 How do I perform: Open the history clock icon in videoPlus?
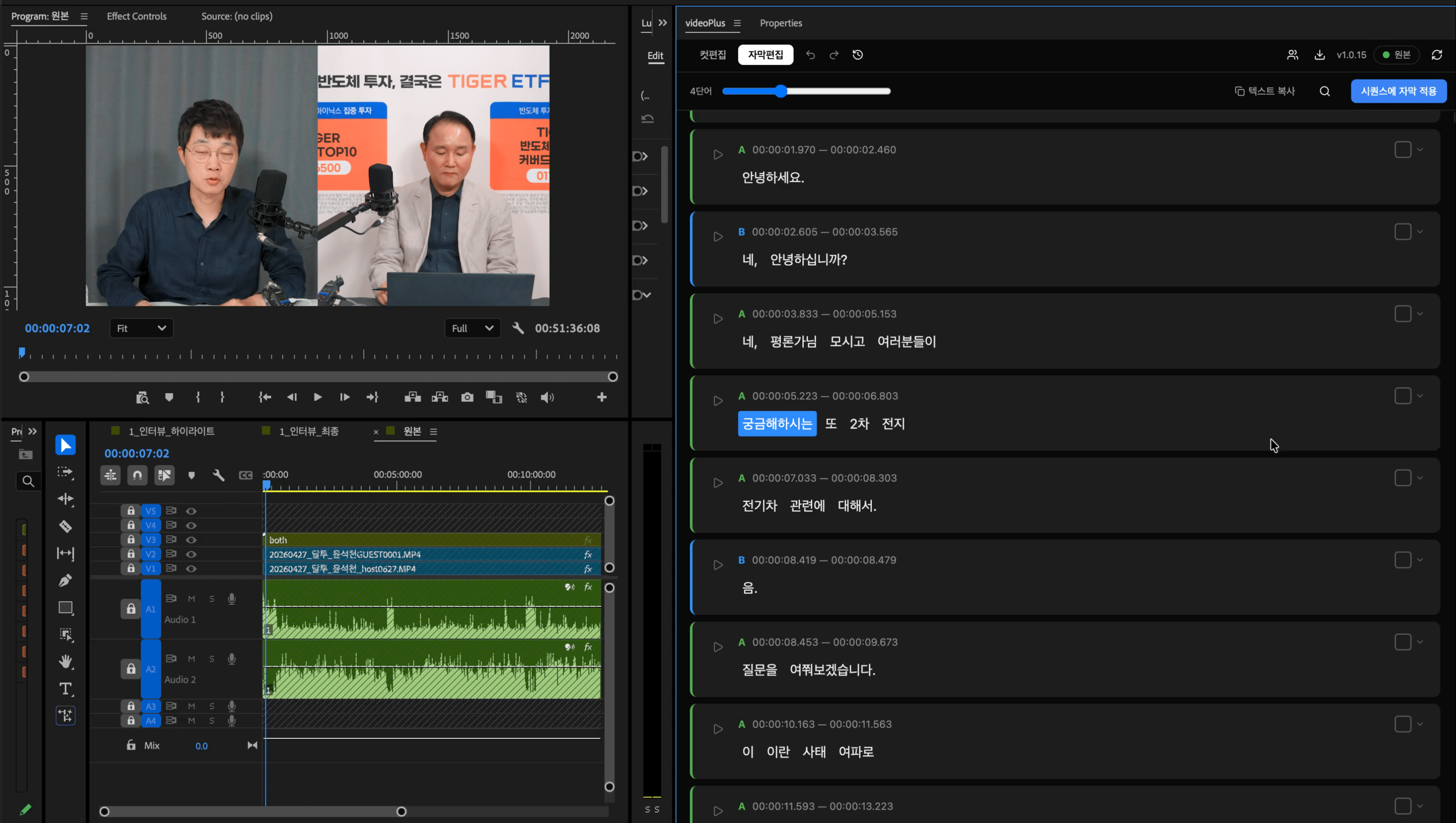(x=858, y=55)
